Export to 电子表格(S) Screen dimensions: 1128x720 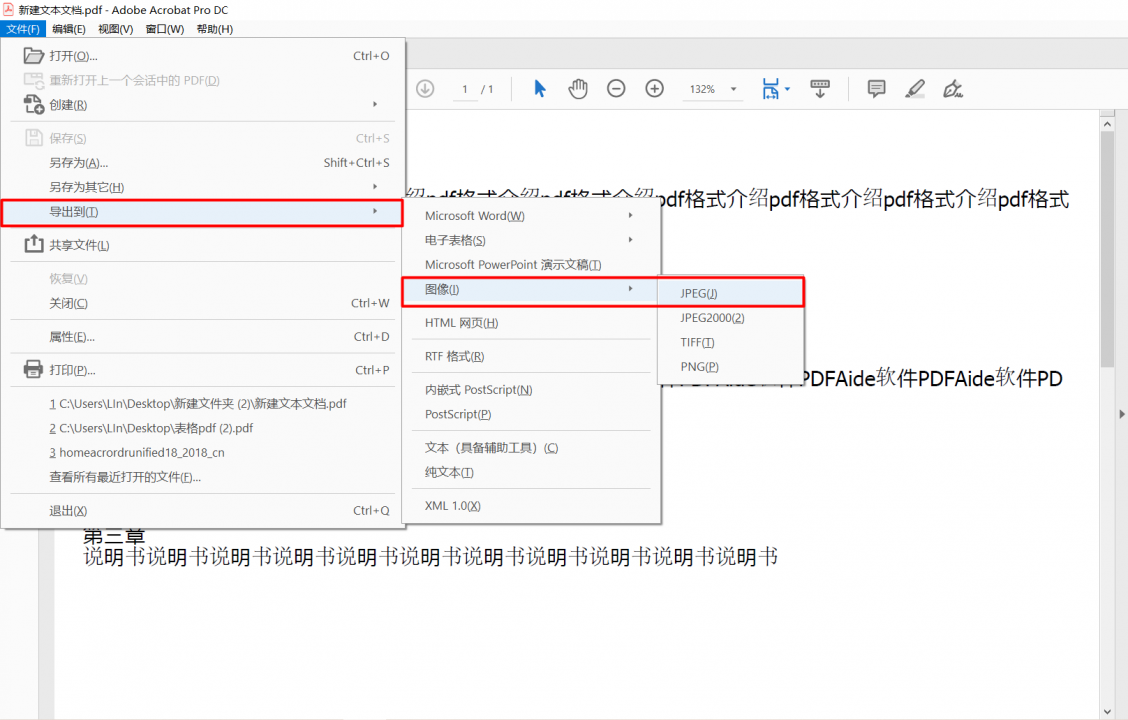coord(531,240)
